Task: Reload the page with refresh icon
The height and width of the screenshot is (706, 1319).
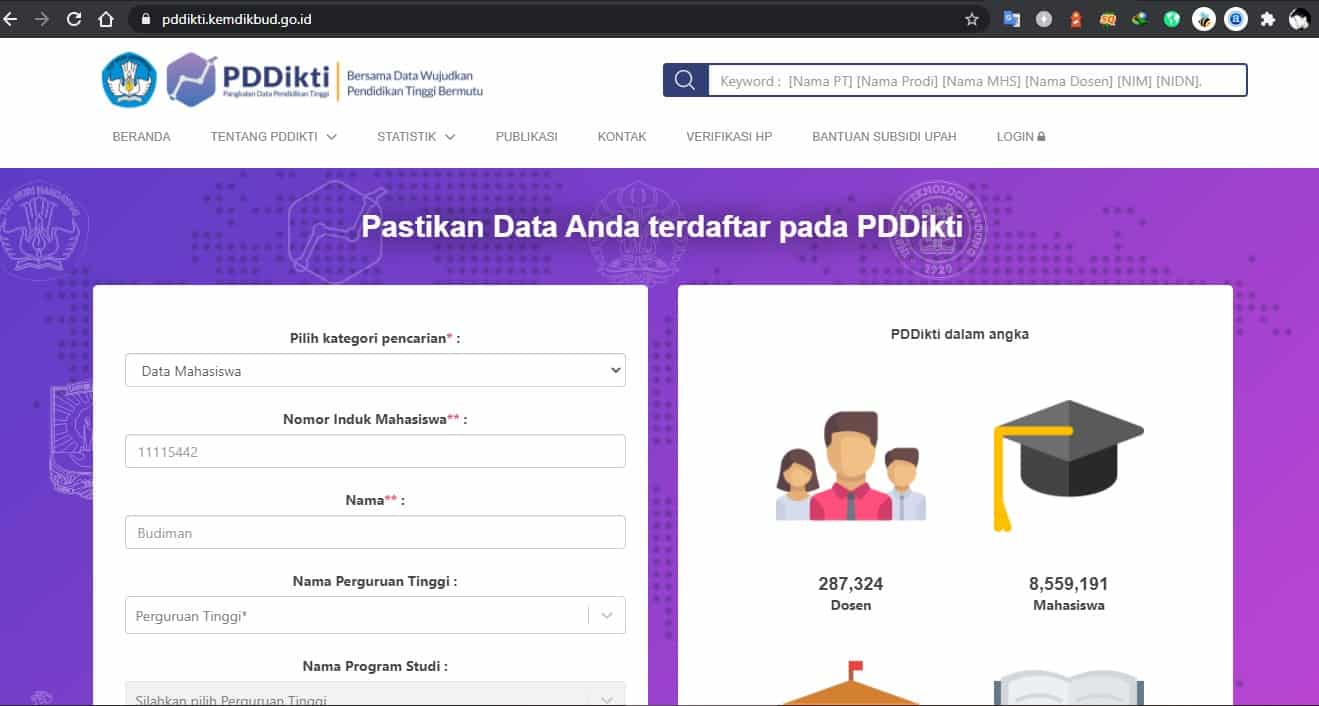Action: (x=73, y=18)
